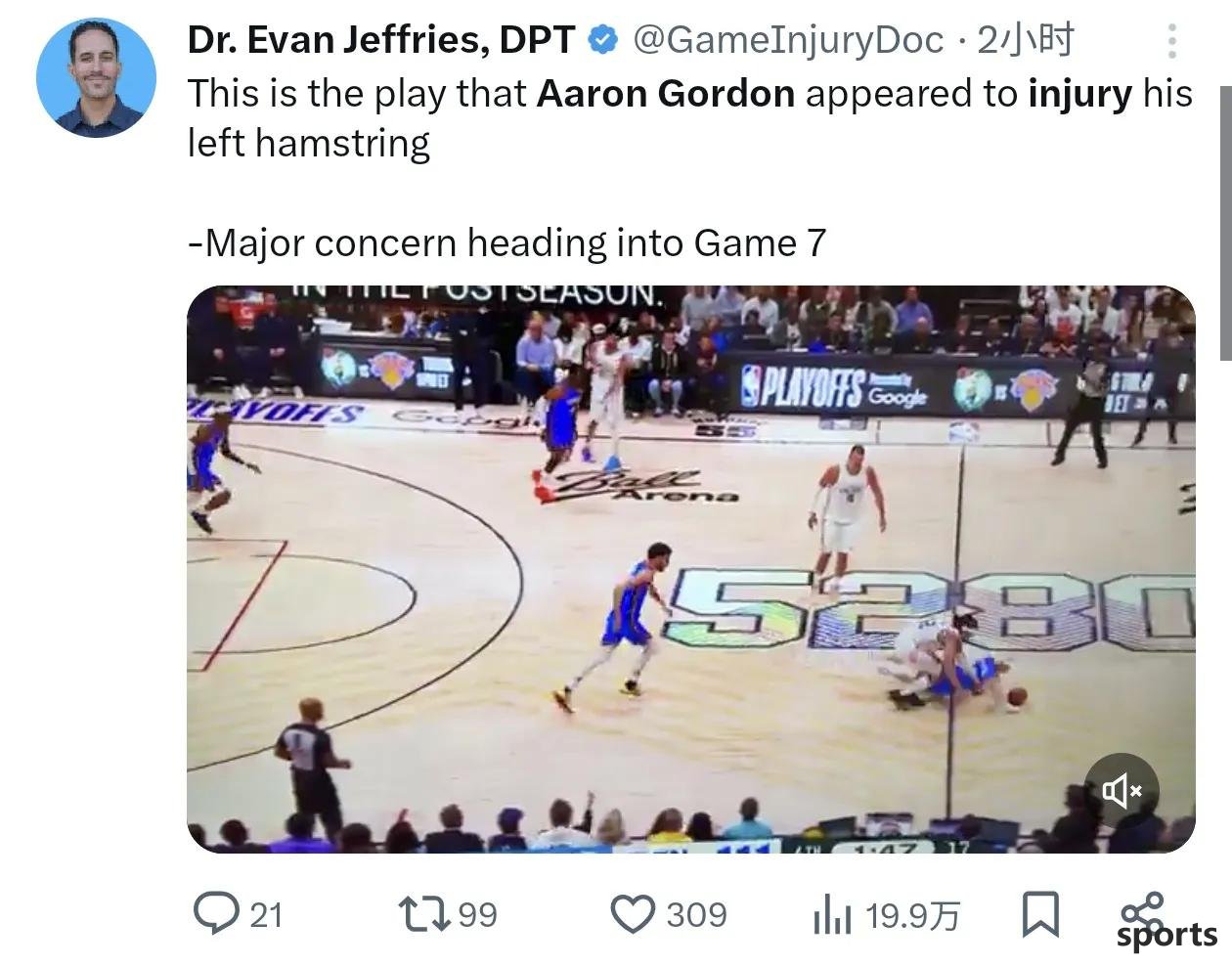Click the bolded word injury

(x=1080, y=94)
